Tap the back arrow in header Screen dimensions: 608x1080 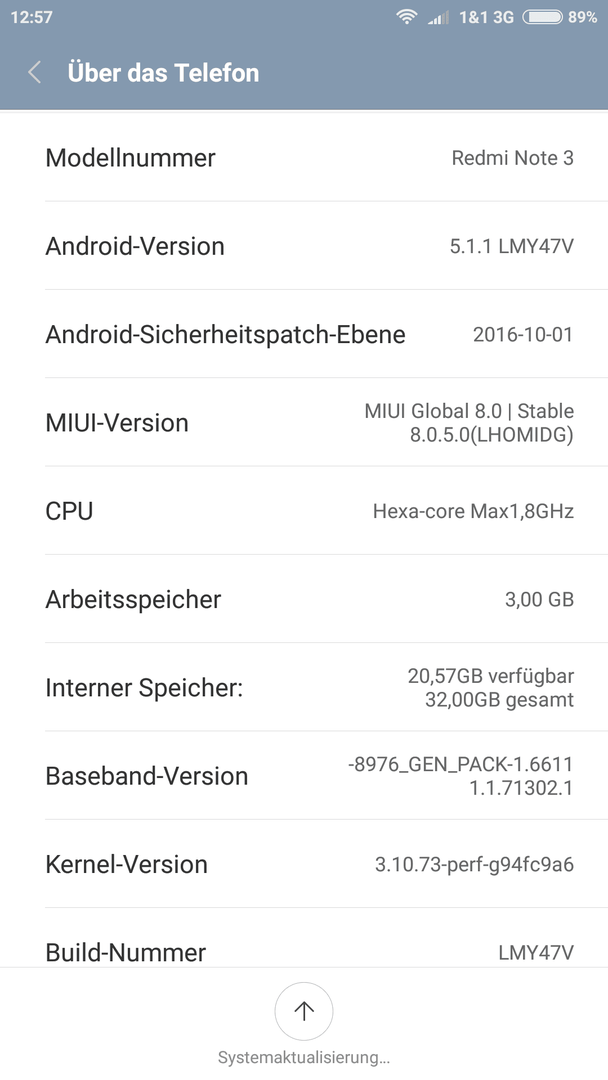[x=34, y=72]
